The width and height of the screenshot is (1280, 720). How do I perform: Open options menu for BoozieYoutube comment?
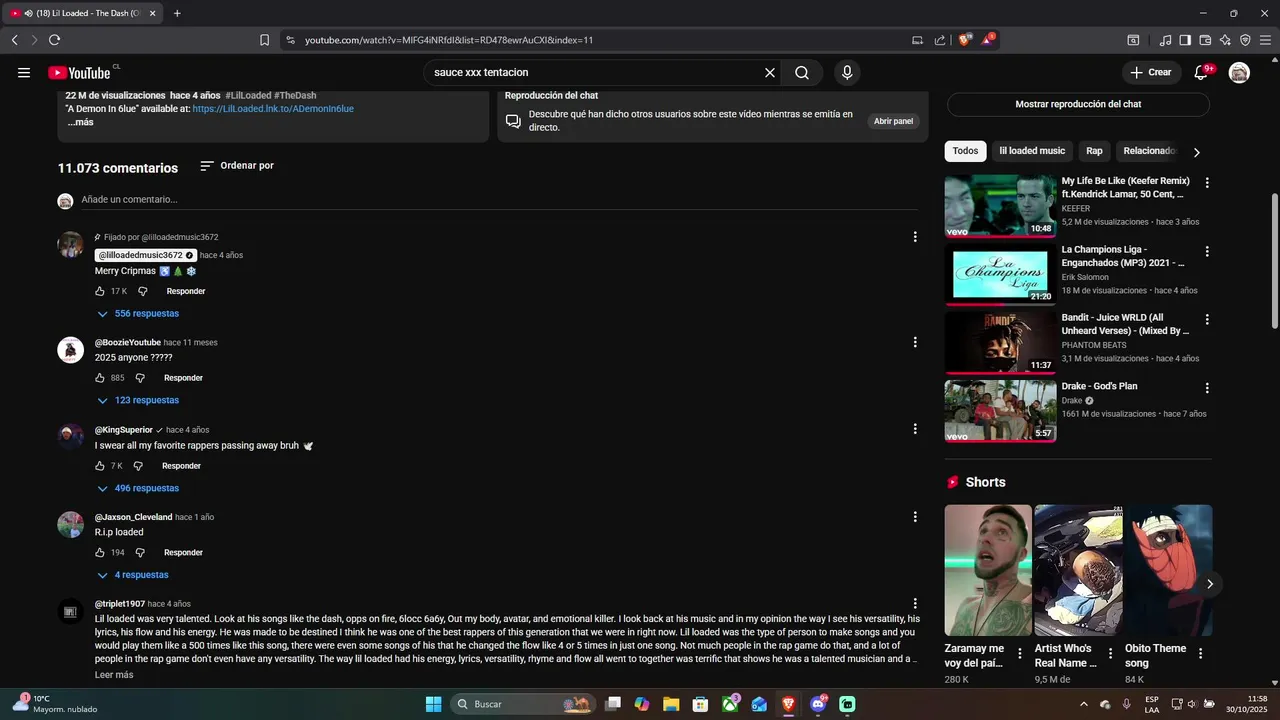click(914, 342)
